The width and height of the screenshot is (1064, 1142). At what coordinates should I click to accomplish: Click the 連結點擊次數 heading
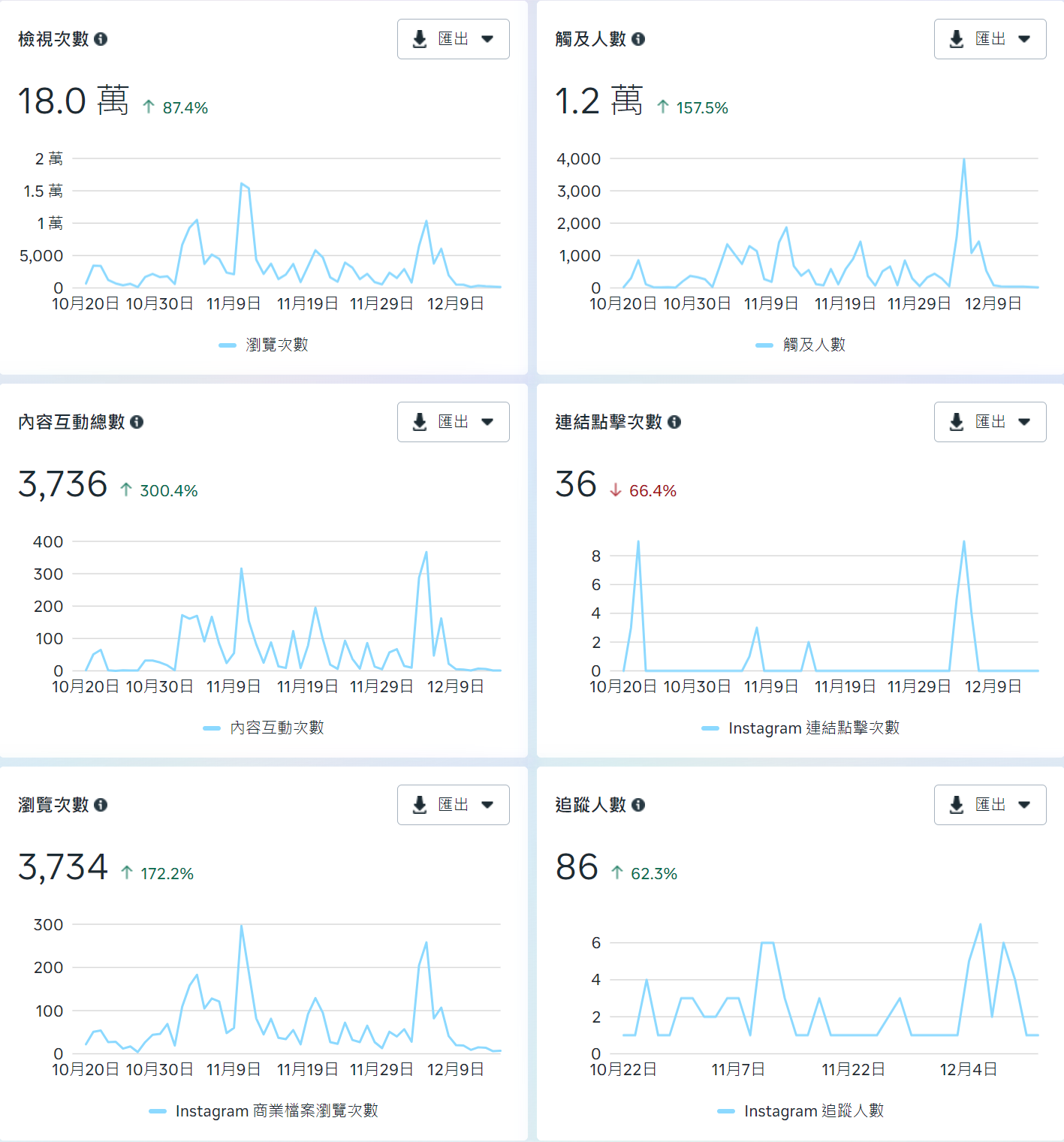609,422
